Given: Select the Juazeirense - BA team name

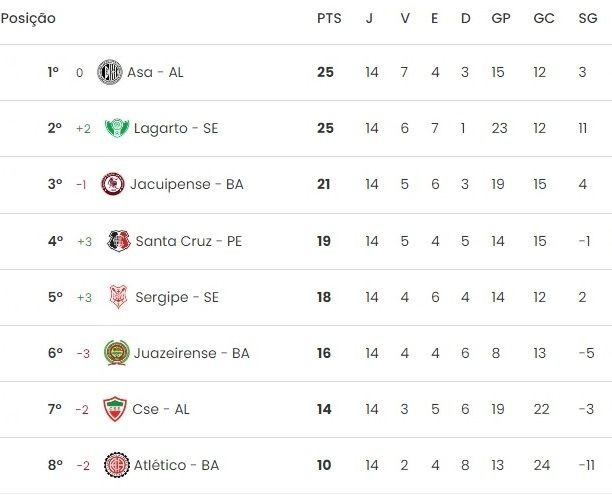Looking at the screenshot, I should click(192, 353).
